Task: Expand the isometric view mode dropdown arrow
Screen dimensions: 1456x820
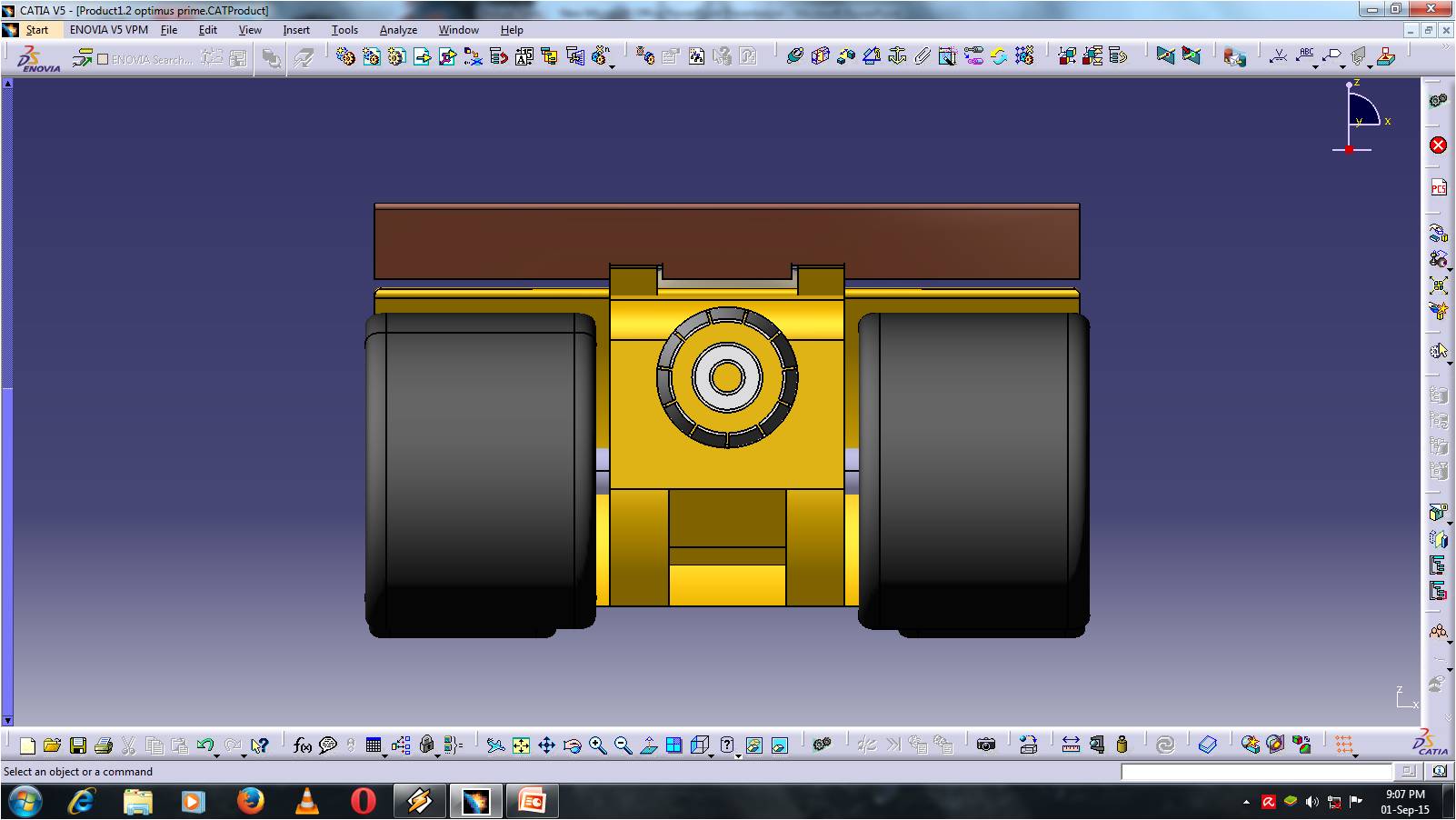Action: (x=711, y=755)
